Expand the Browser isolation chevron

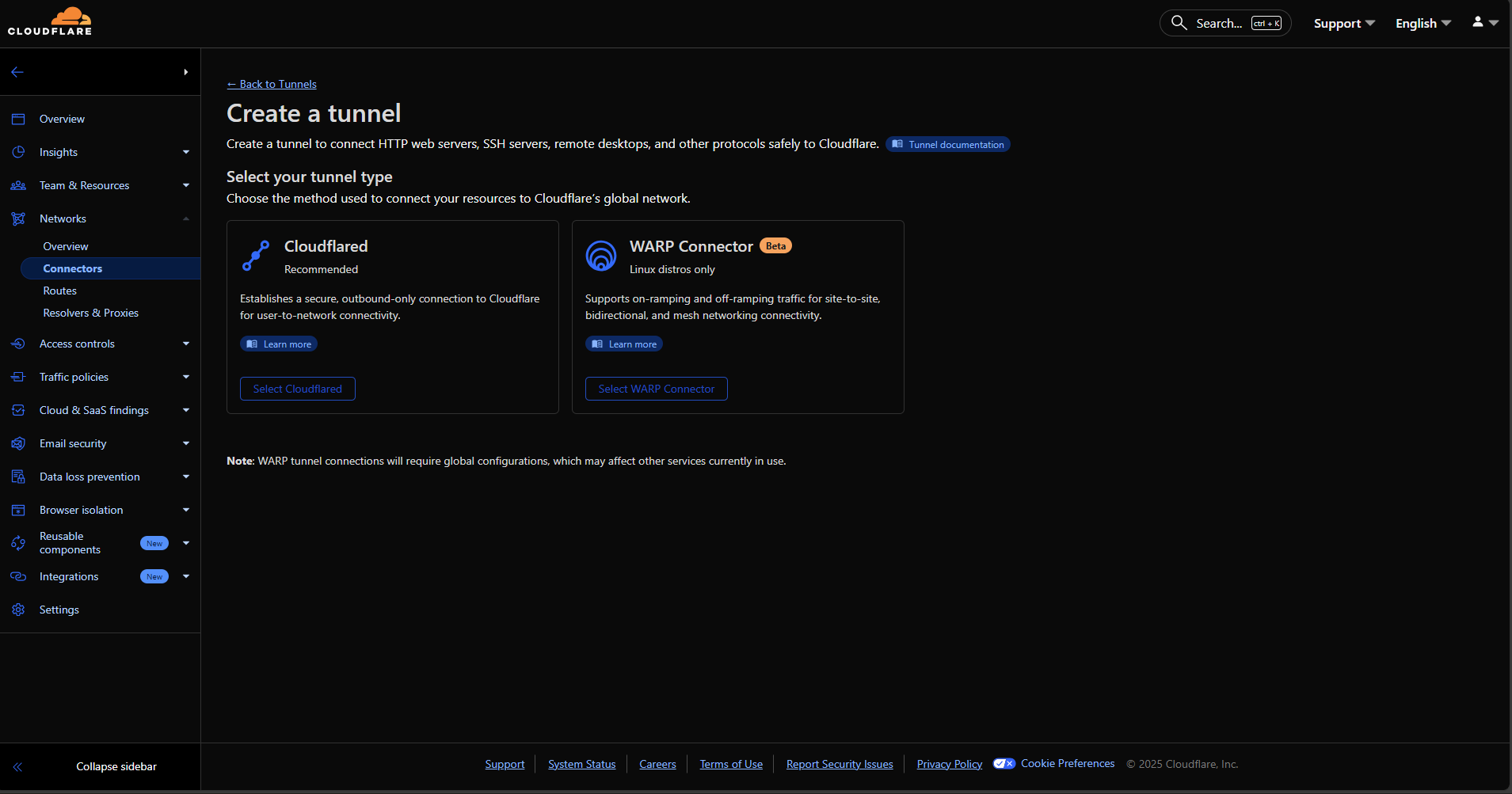pos(186,510)
